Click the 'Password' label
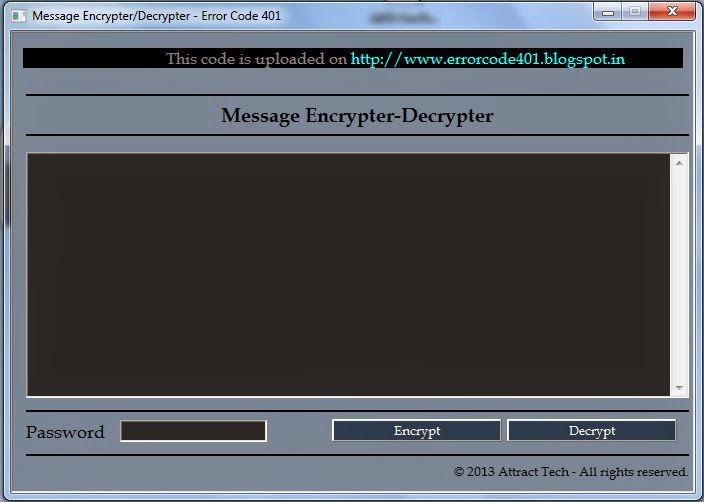 [x=65, y=432]
